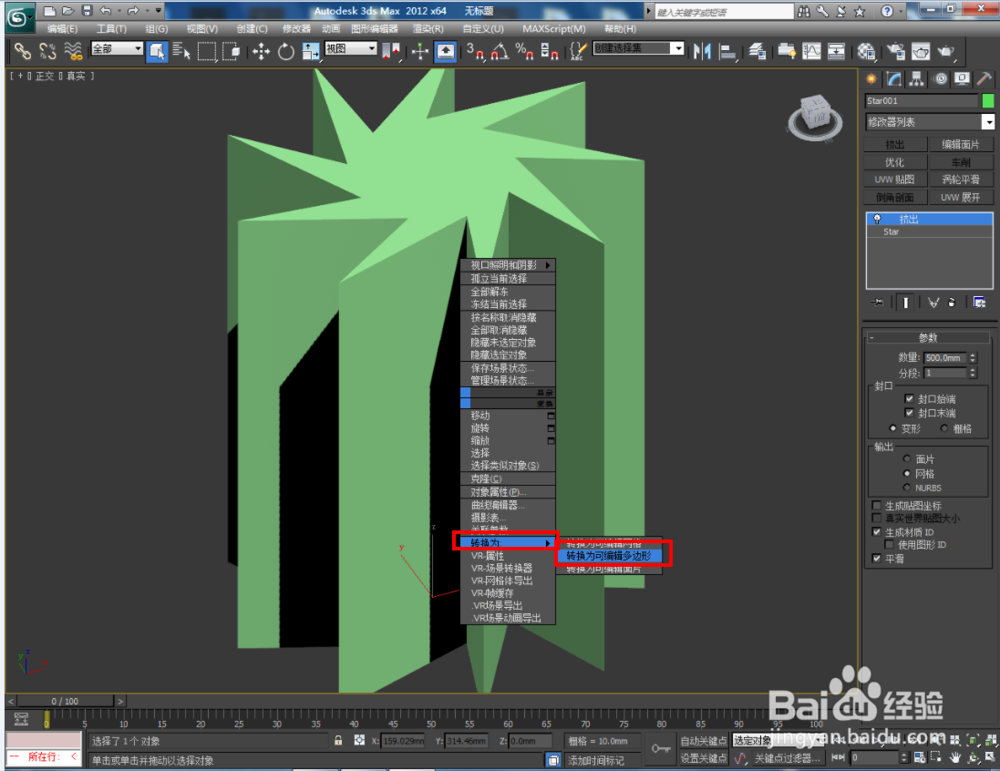This screenshot has width=1000, height=771.
Task: Click the Unlink selection tool
Action: [48, 52]
